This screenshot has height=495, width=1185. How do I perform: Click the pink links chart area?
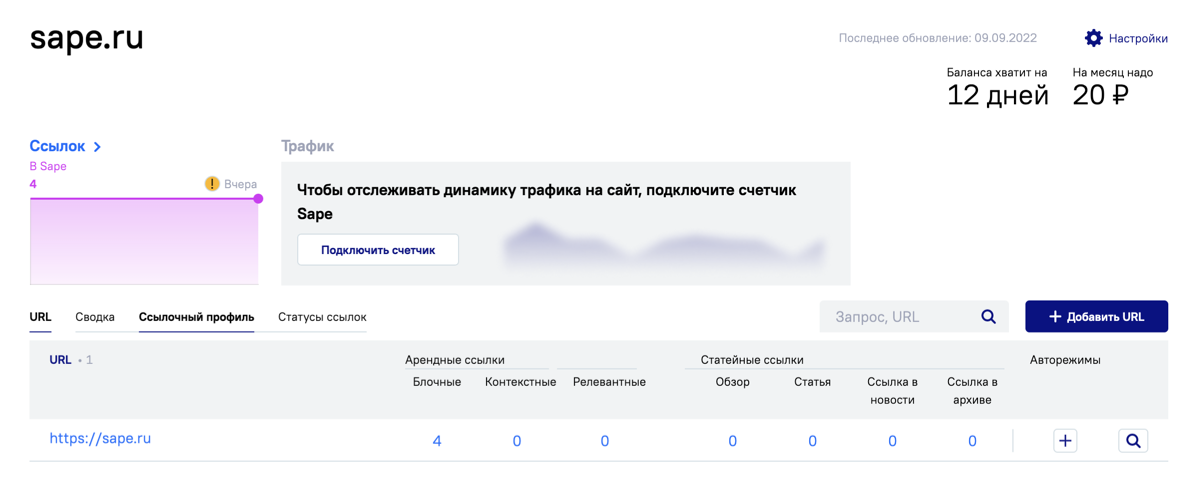144,242
